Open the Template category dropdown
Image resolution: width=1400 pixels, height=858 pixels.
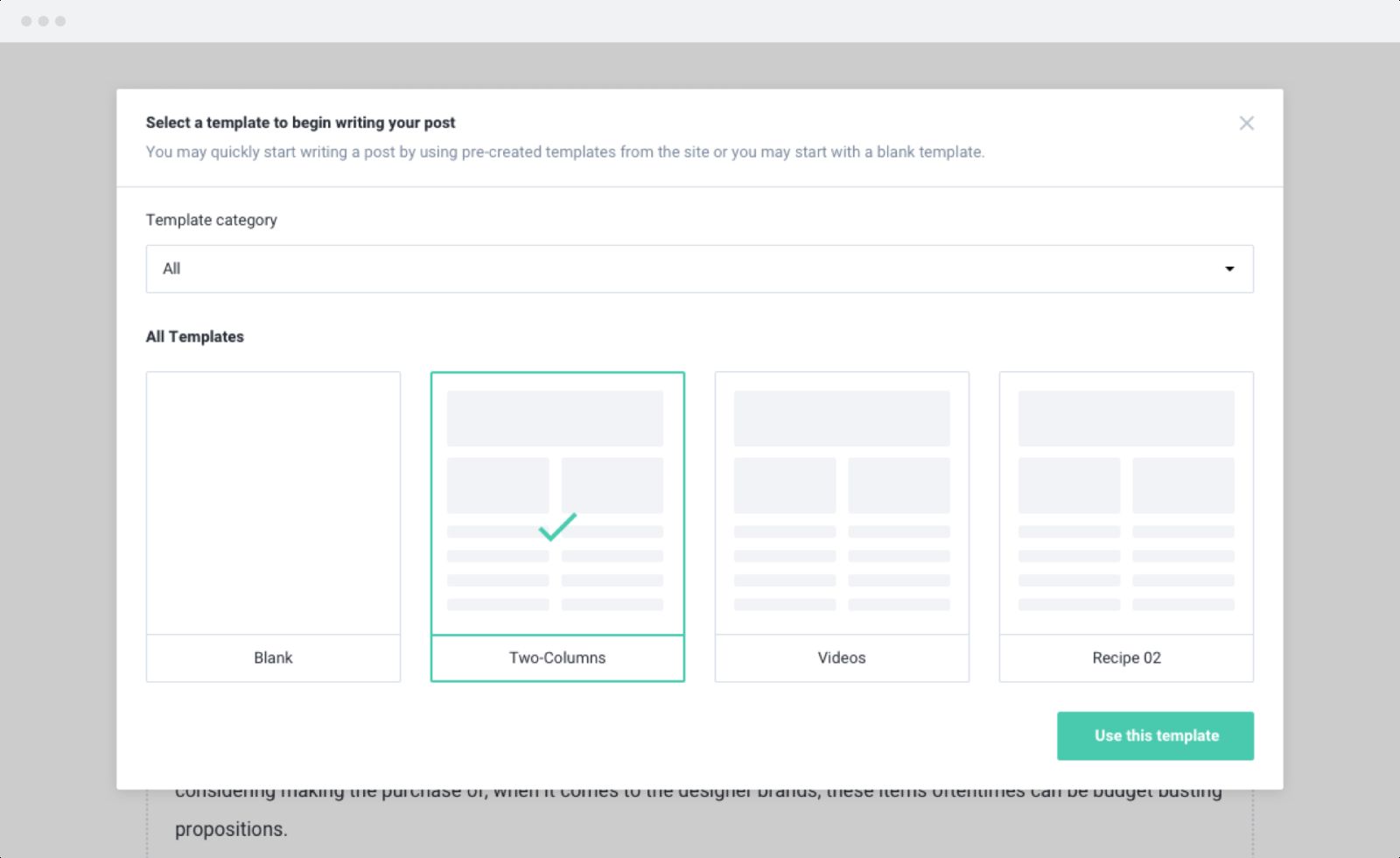tap(699, 269)
